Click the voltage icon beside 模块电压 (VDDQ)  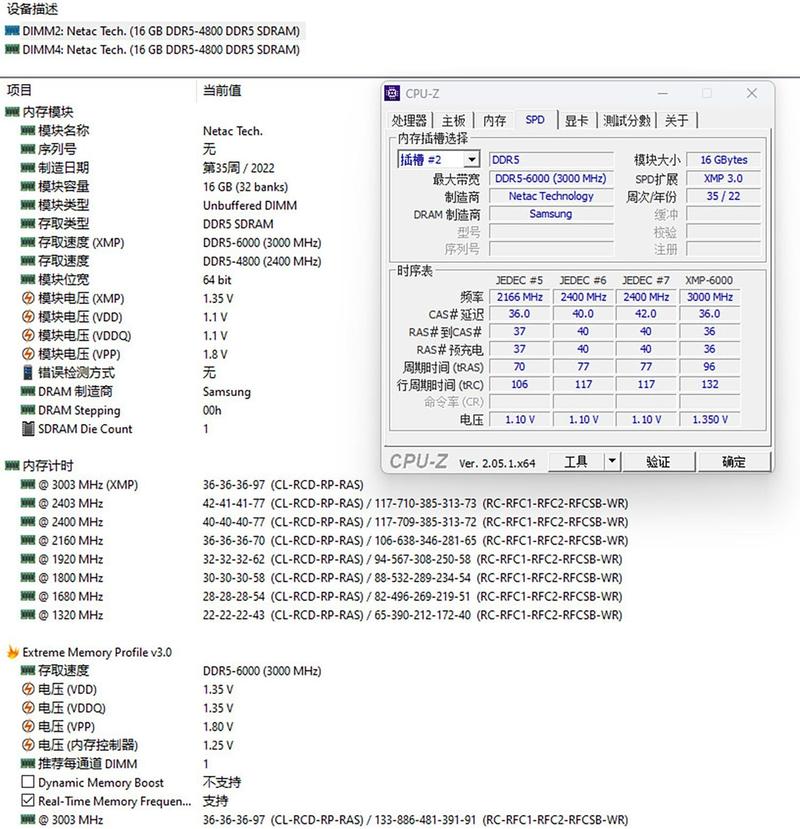tap(28, 335)
